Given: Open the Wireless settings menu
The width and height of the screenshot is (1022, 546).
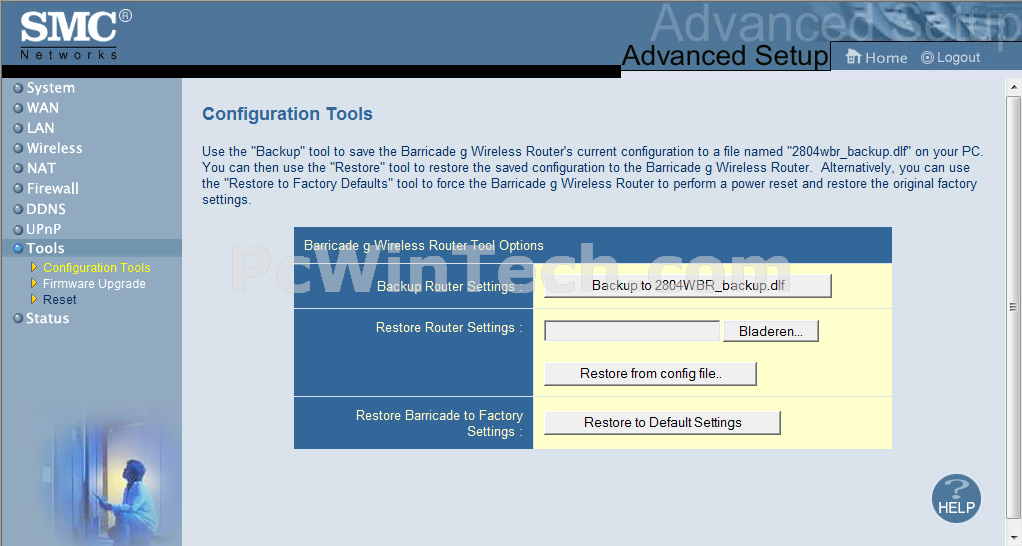Looking at the screenshot, I should tap(55, 148).
